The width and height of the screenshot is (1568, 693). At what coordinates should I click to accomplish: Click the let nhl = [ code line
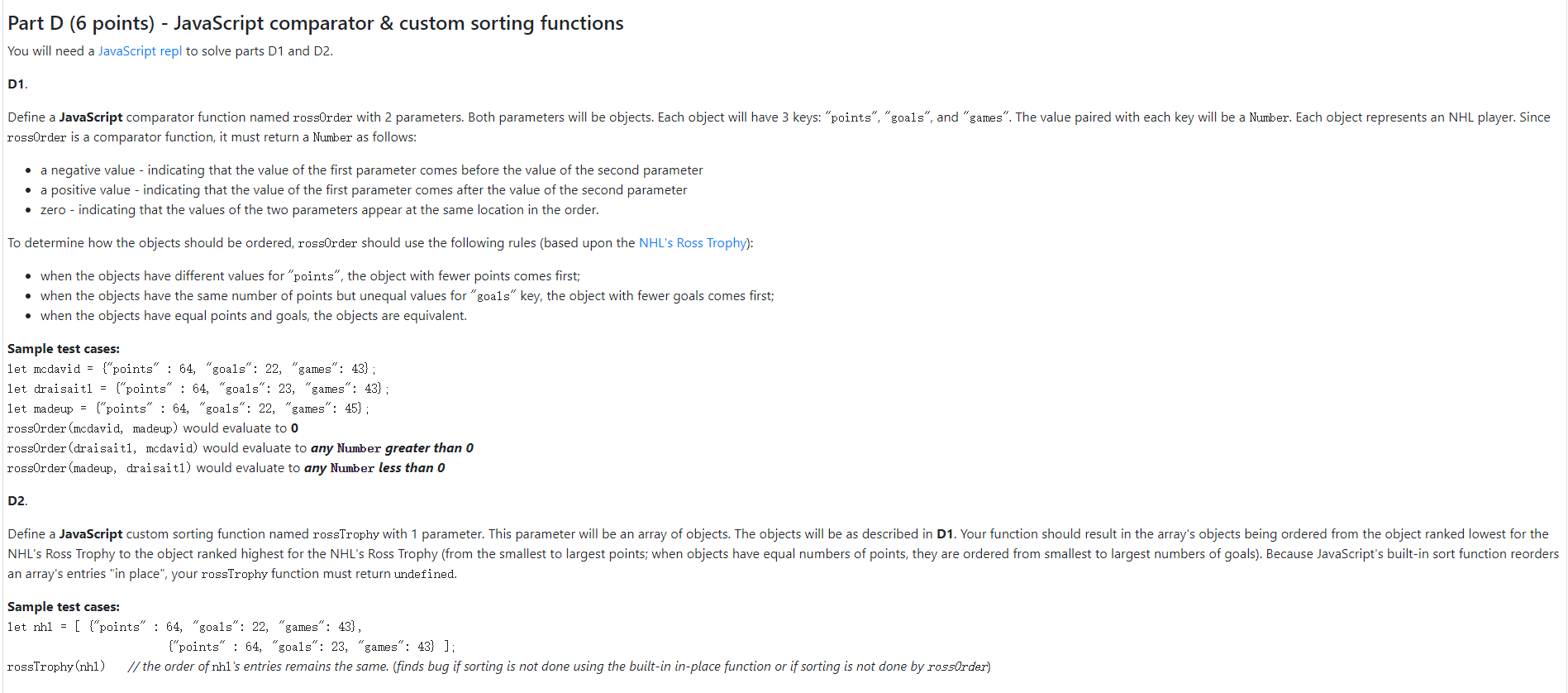click(185, 627)
